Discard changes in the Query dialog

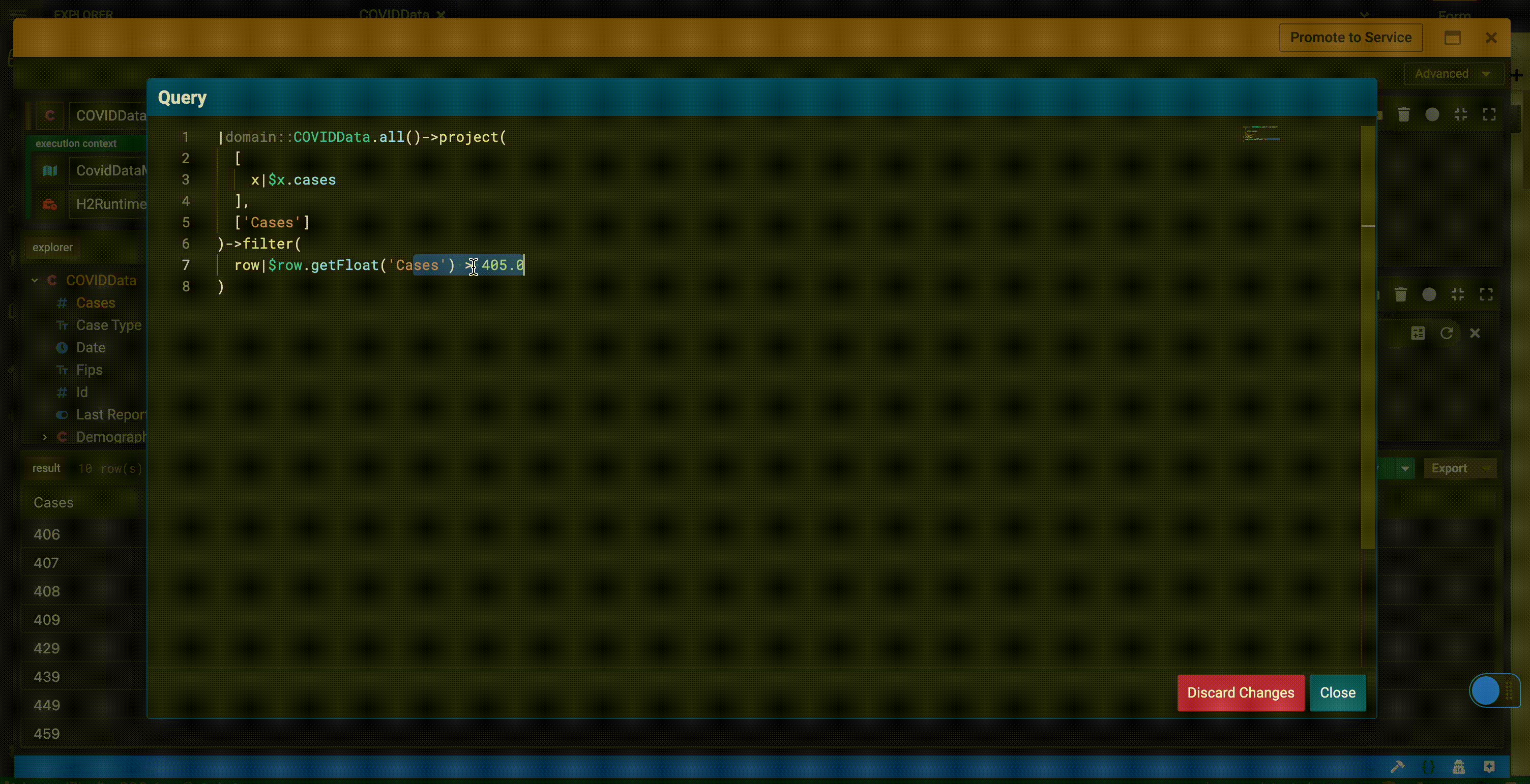(1240, 692)
